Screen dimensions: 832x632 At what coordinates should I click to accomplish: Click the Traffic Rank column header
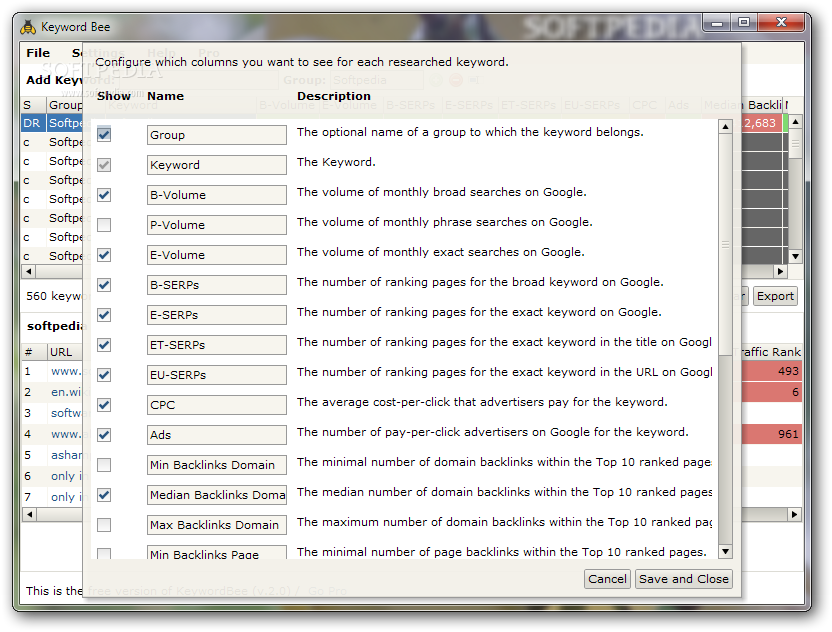770,352
